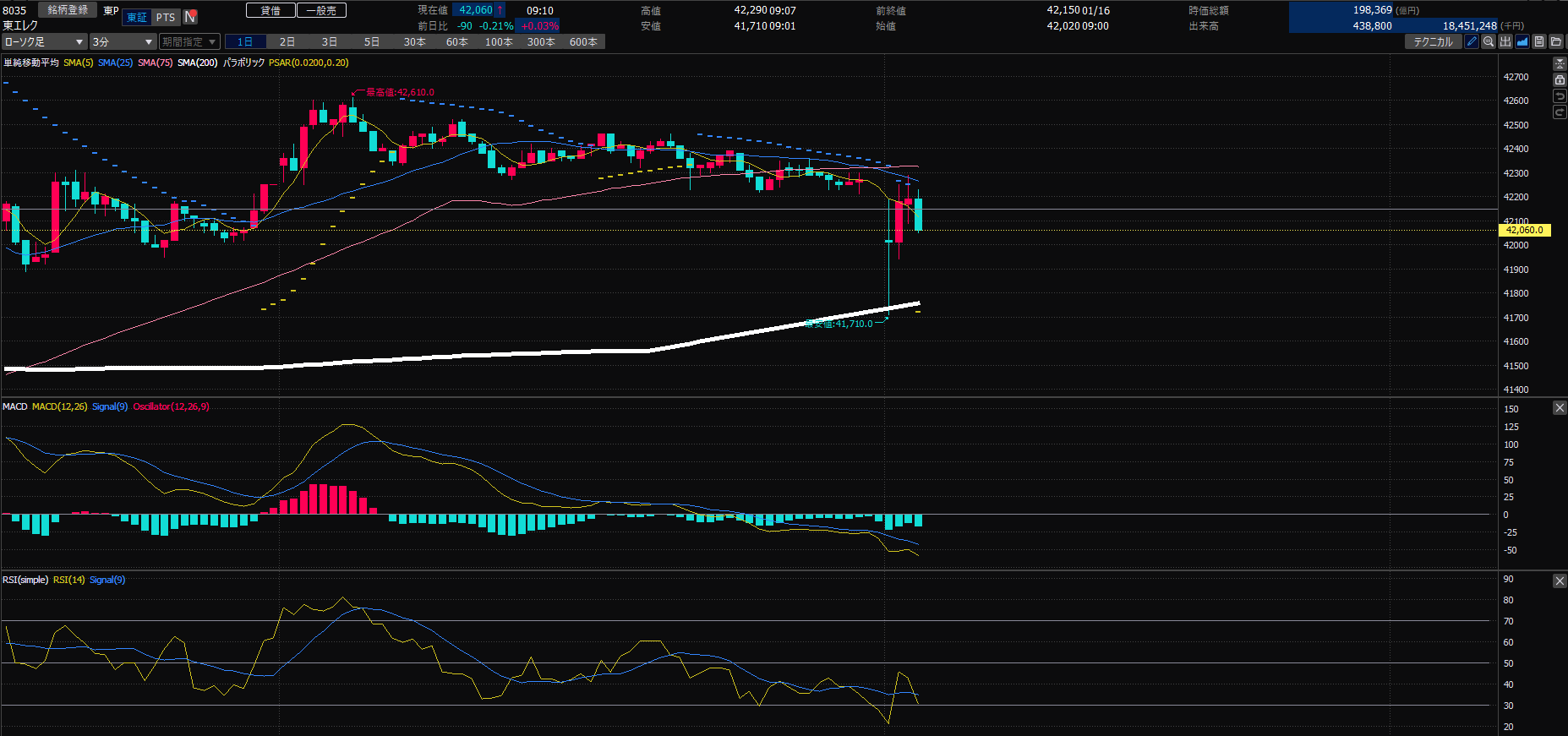Select the 100本 bar count tab
1568x736 pixels.
pos(499,41)
